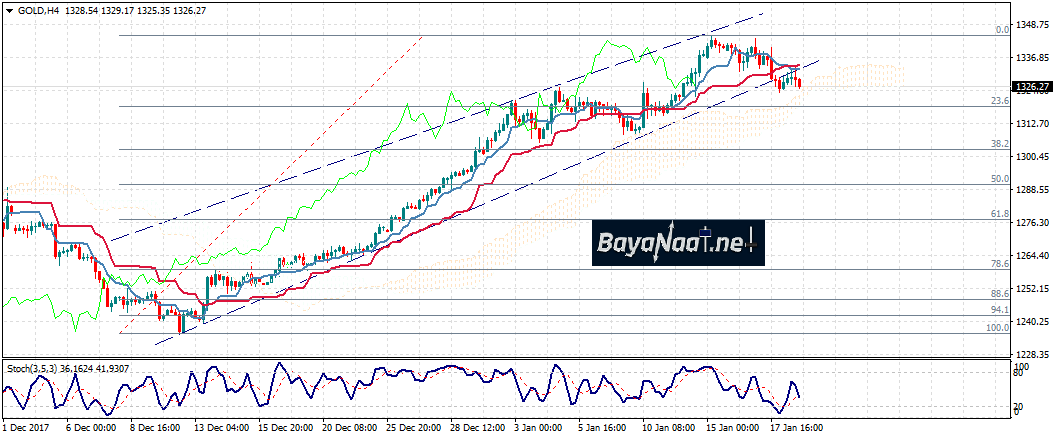Click the BayaNaat.net watermark logo
The height and width of the screenshot is (439, 1053).
(678, 242)
